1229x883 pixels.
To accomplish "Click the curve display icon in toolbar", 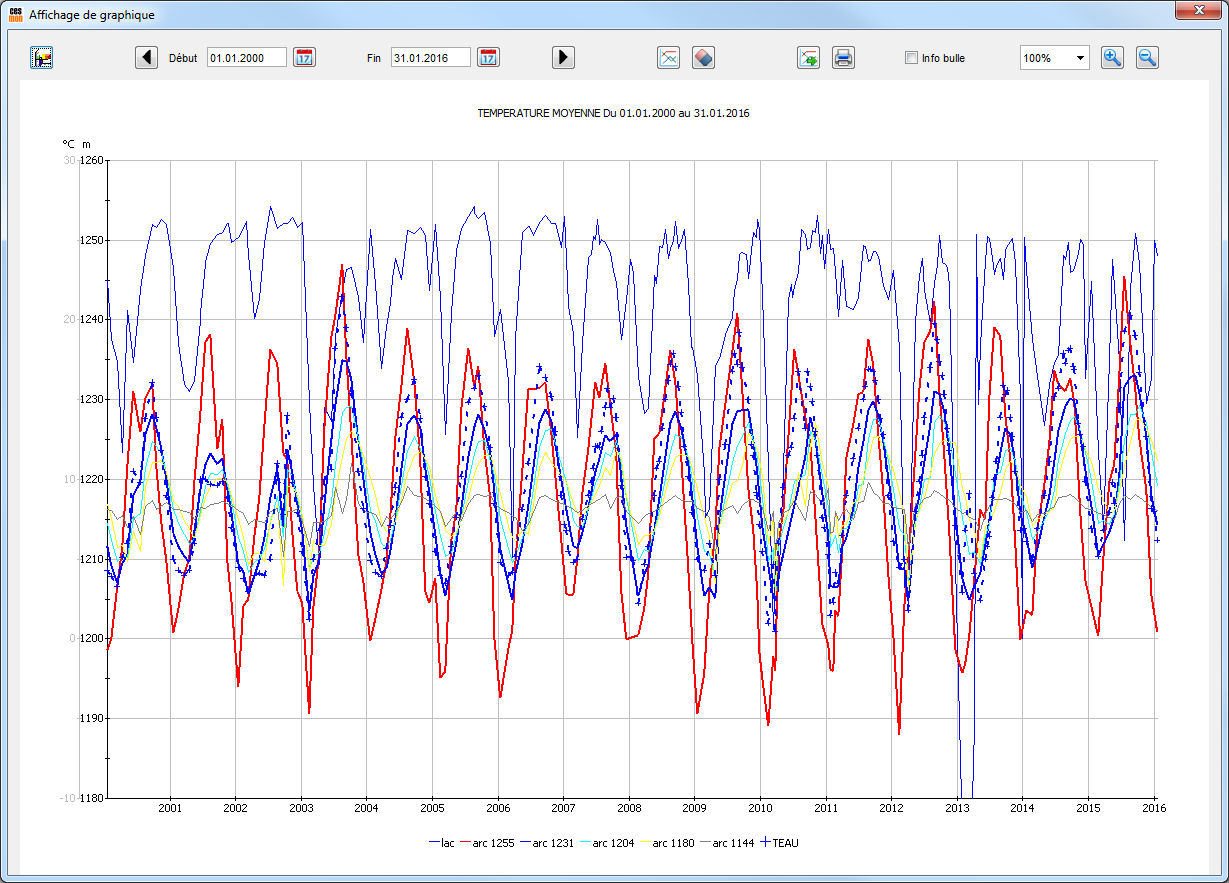I will click(668, 57).
